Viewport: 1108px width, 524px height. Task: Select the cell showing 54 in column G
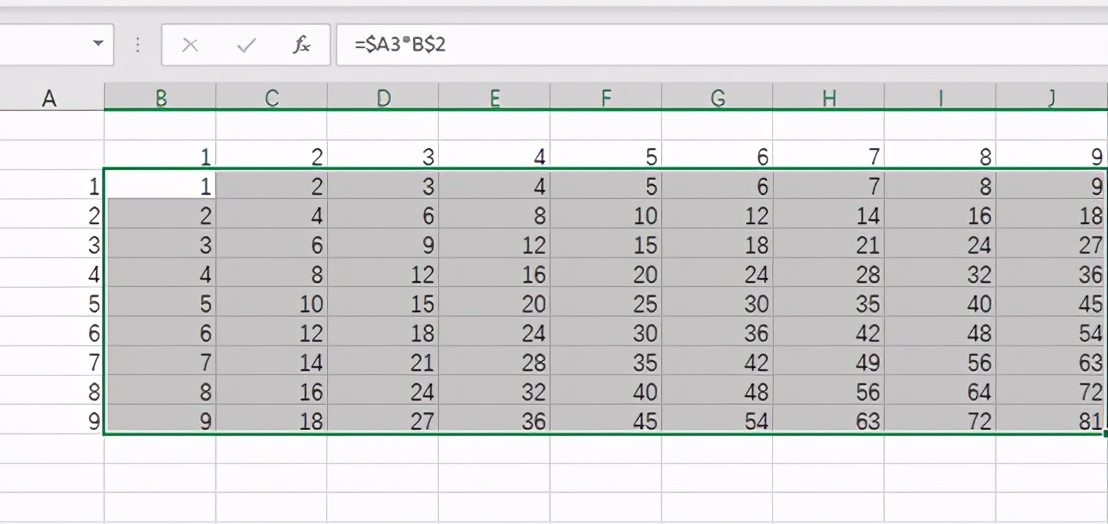pyautogui.click(x=717, y=419)
